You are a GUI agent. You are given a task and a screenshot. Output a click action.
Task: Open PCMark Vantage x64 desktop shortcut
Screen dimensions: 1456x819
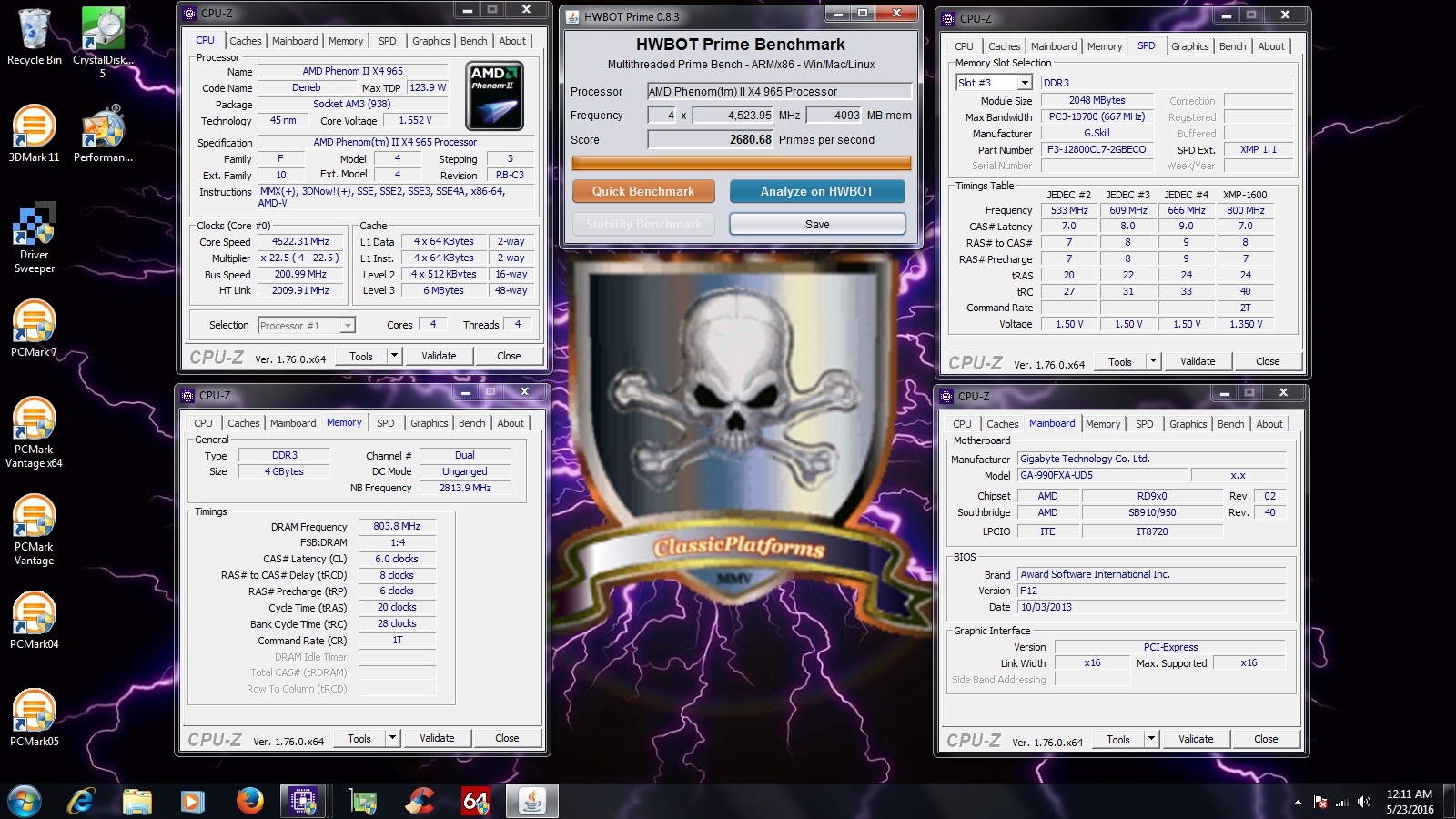(34, 433)
